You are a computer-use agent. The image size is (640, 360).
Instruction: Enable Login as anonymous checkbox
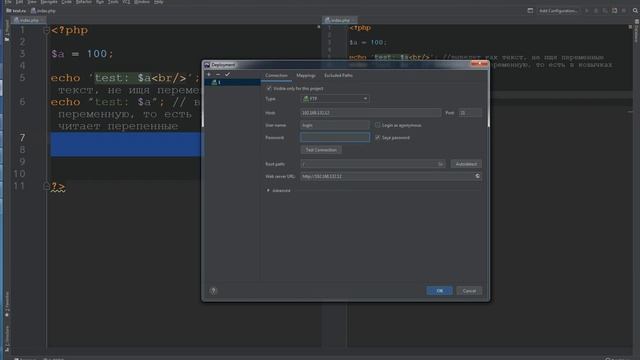[377, 125]
